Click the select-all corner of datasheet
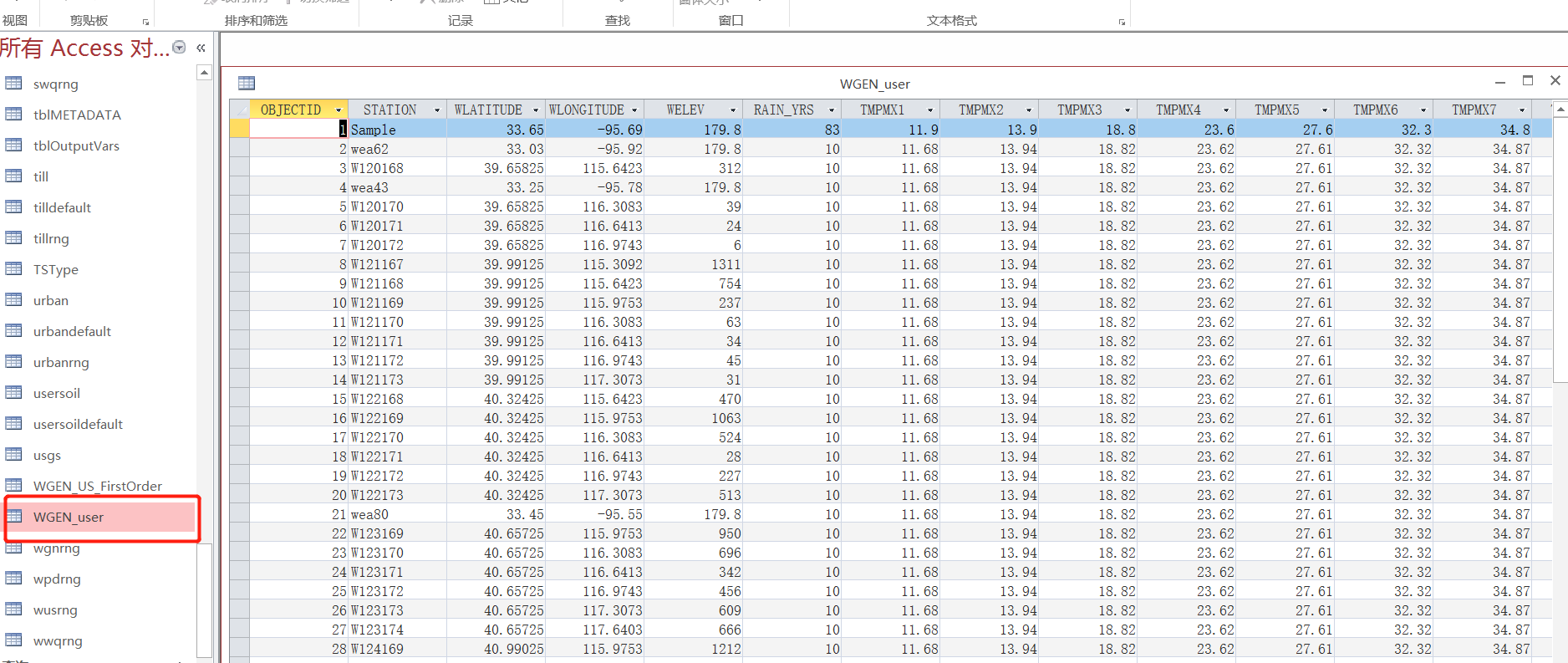Viewport: 1568px width, 663px height. pos(240,110)
